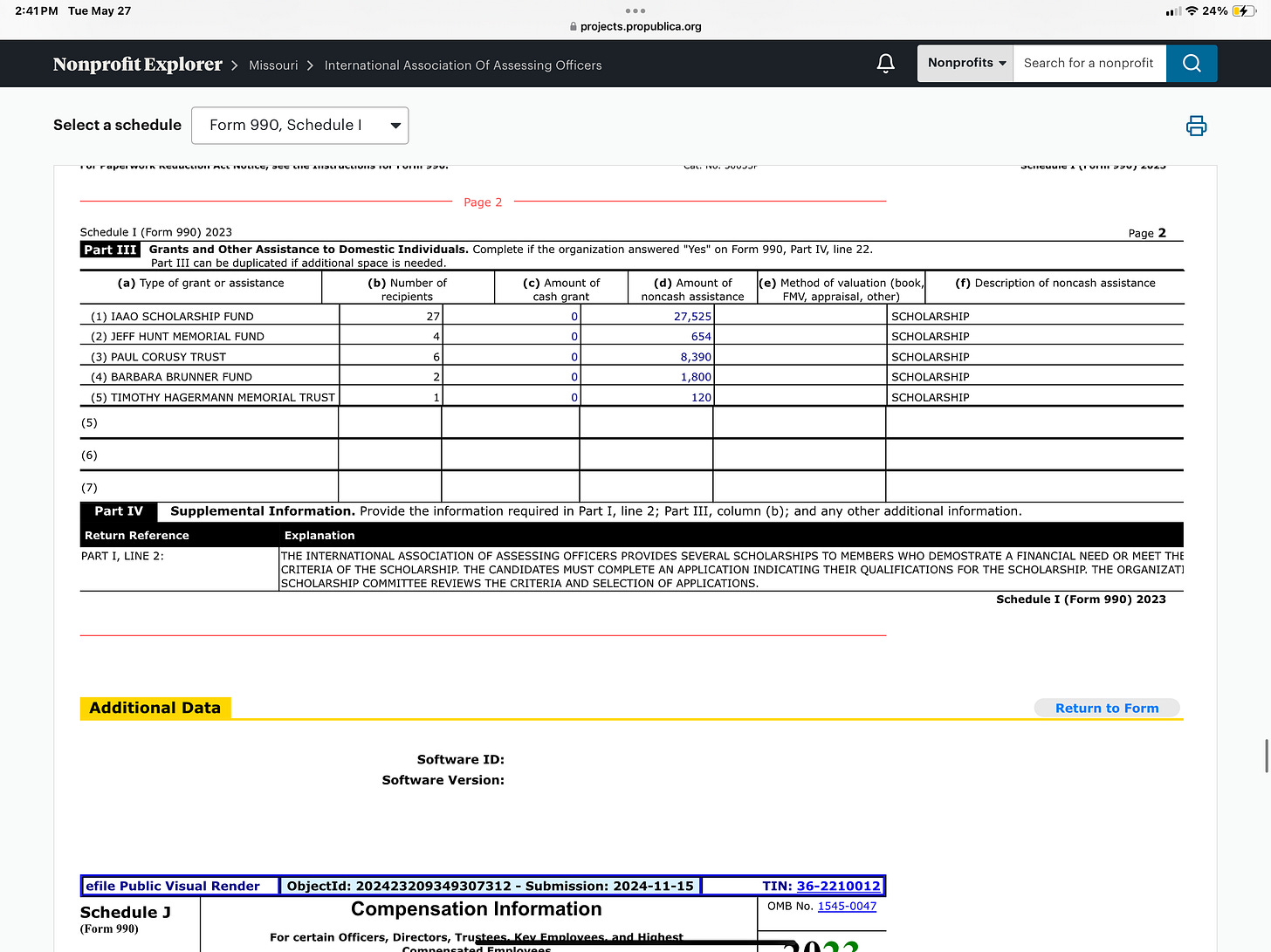
Task: Open the TIN 36-2210012 link
Action: pyautogui.click(x=838, y=886)
